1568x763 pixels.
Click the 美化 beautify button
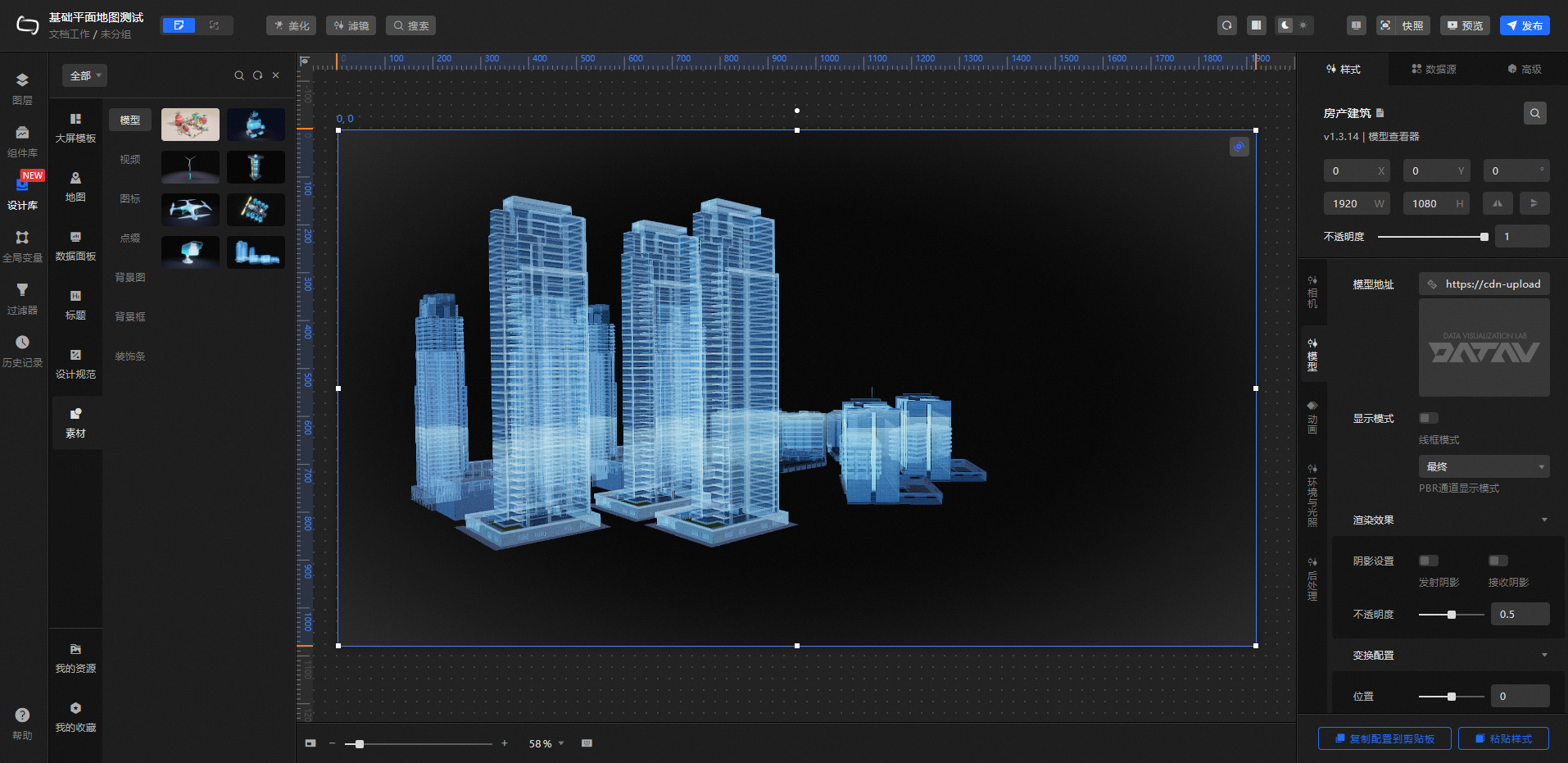[292, 25]
